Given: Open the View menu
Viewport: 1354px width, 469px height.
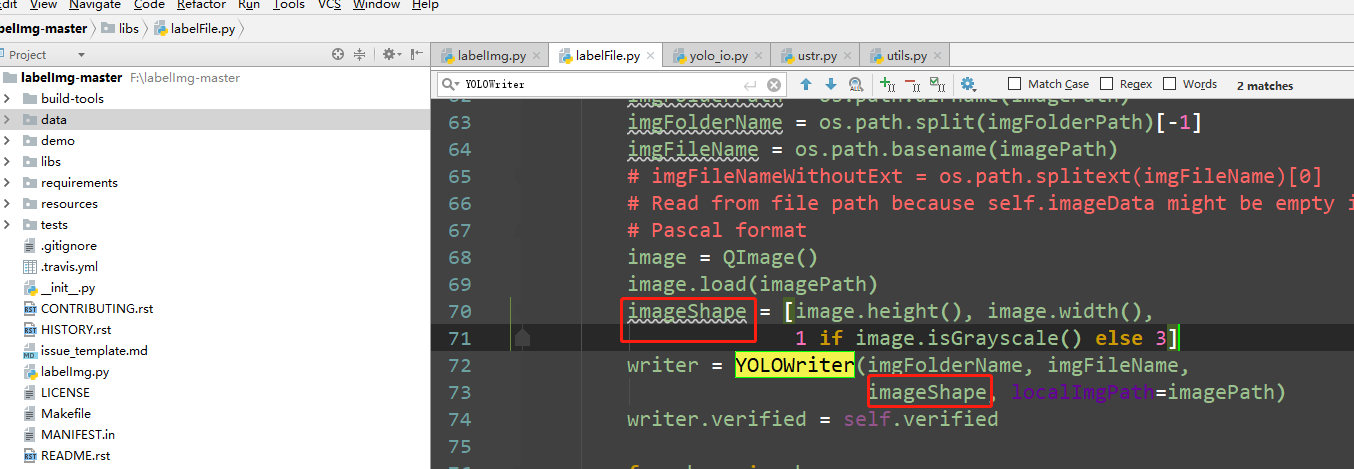Looking at the screenshot, I should tap(43, 5).
